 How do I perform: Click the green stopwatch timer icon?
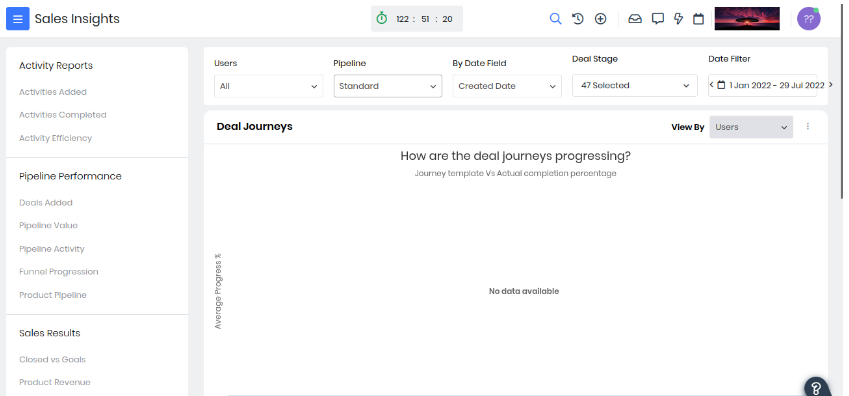coord(382,18)
